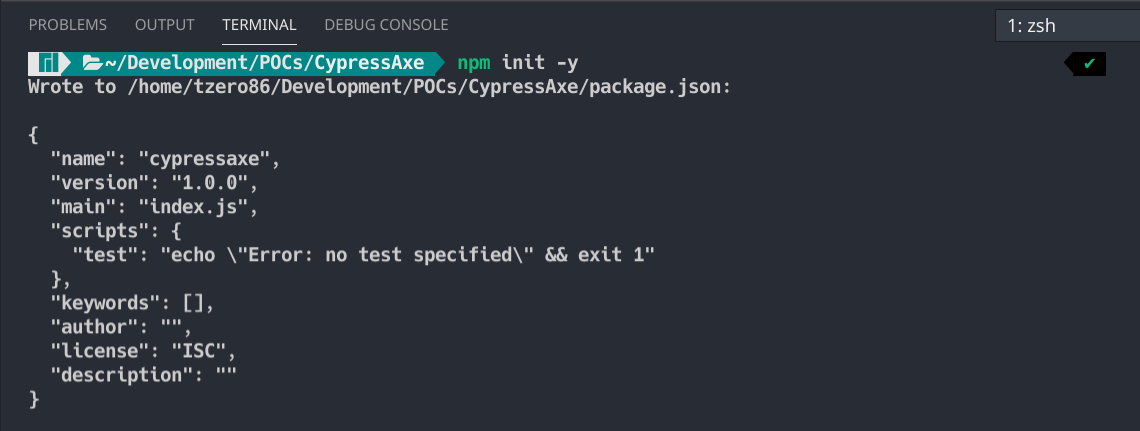Show the DEBUG CONSOLE tab

pos(386,25)
